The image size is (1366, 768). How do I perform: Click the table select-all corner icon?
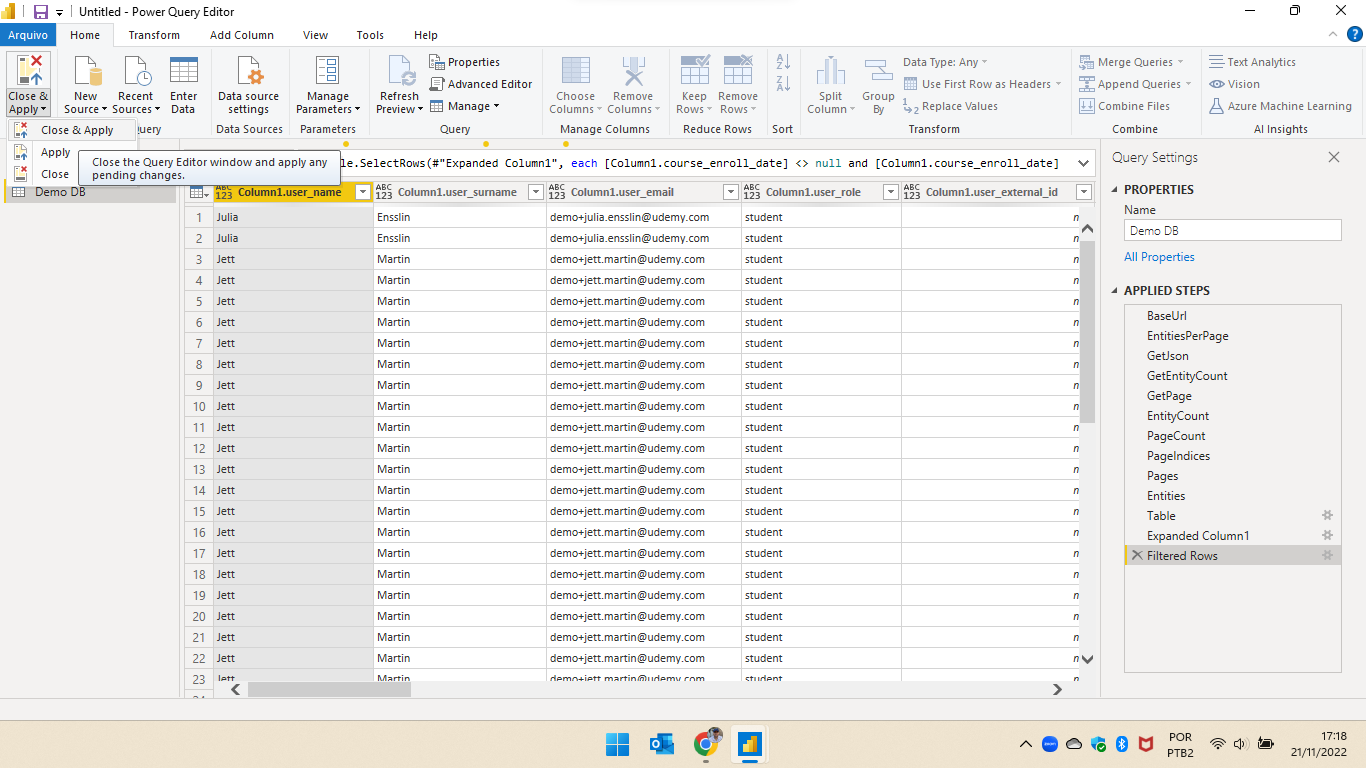tap(198, 192)
